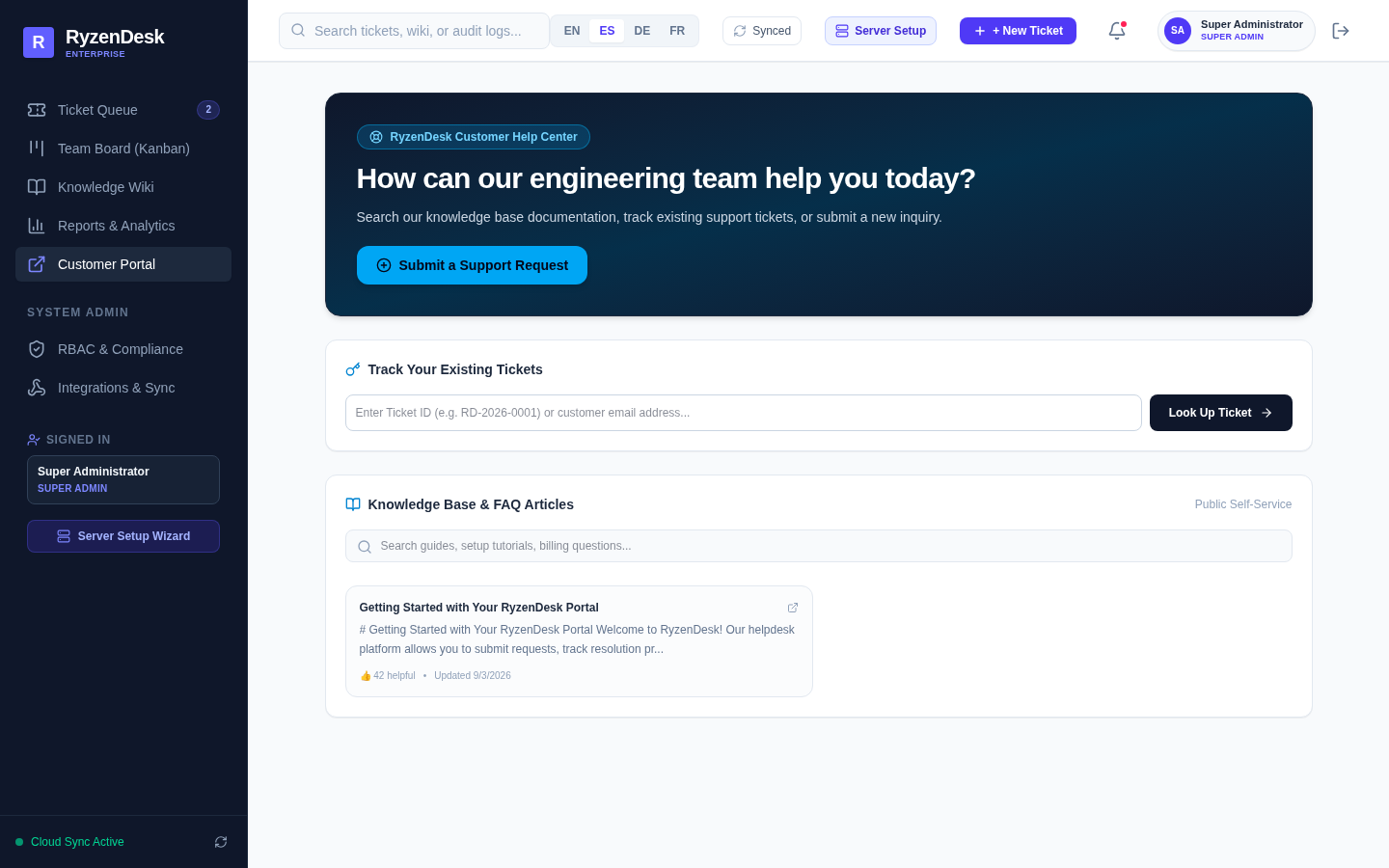This screenshot has width=1389, height=868.
Task: Switch language to FR
Action: (677, 31)
